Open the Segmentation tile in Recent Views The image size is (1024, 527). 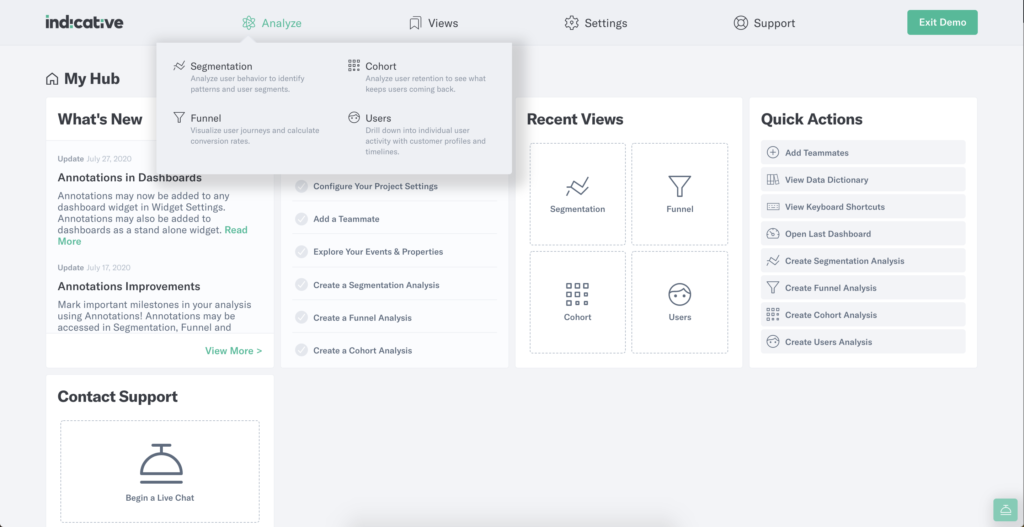point(577,194)
